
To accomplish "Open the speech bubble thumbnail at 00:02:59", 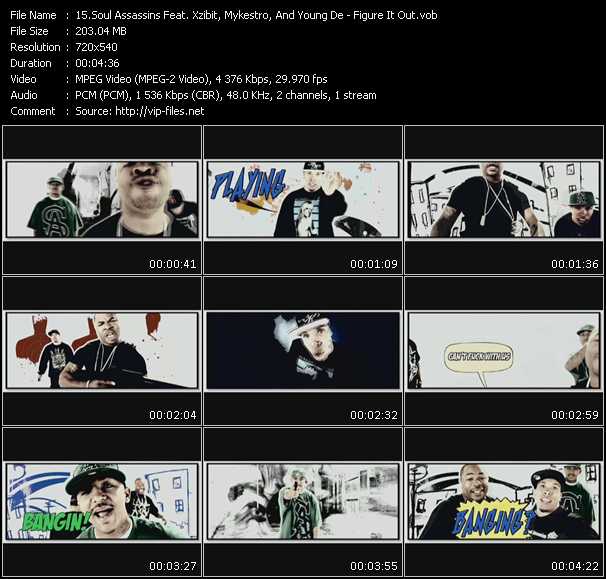I will click(x=504, y=351).
